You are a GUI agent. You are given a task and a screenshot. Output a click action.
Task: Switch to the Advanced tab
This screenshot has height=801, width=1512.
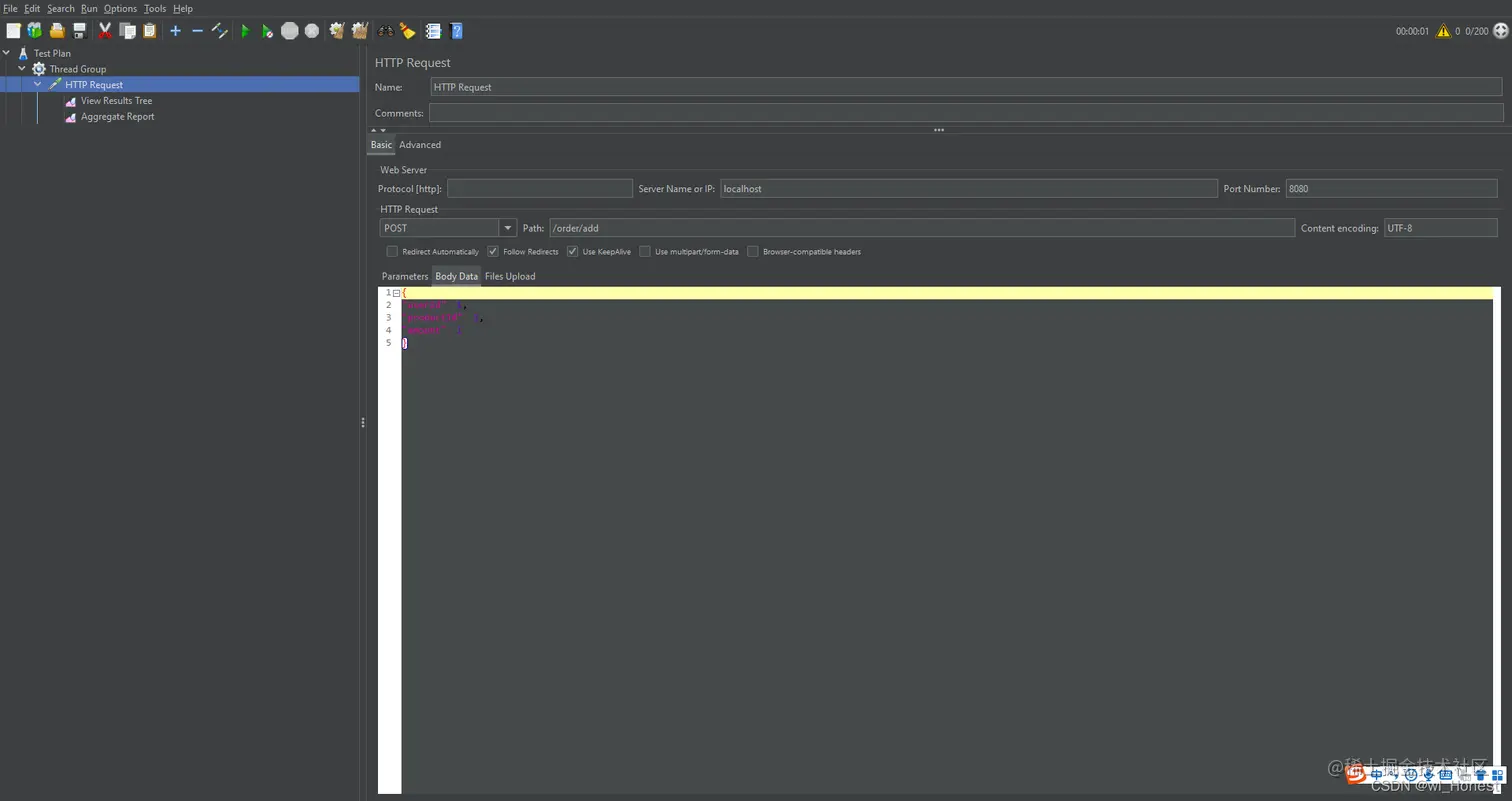point(420,145)
